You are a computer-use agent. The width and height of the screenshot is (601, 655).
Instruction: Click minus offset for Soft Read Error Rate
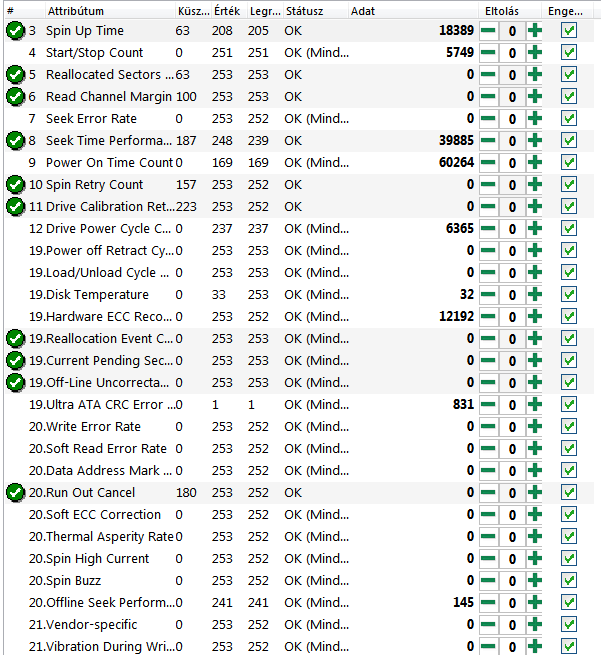488,449
